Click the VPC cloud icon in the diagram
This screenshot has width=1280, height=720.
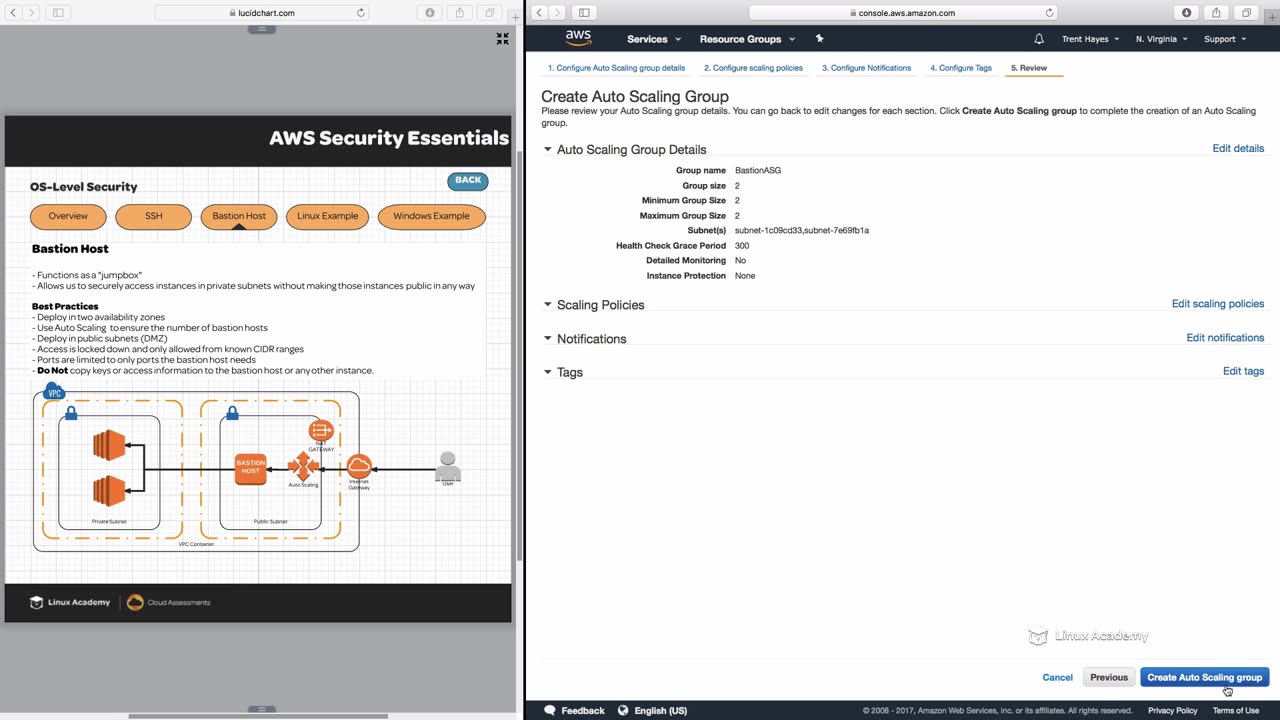point(55,392)
